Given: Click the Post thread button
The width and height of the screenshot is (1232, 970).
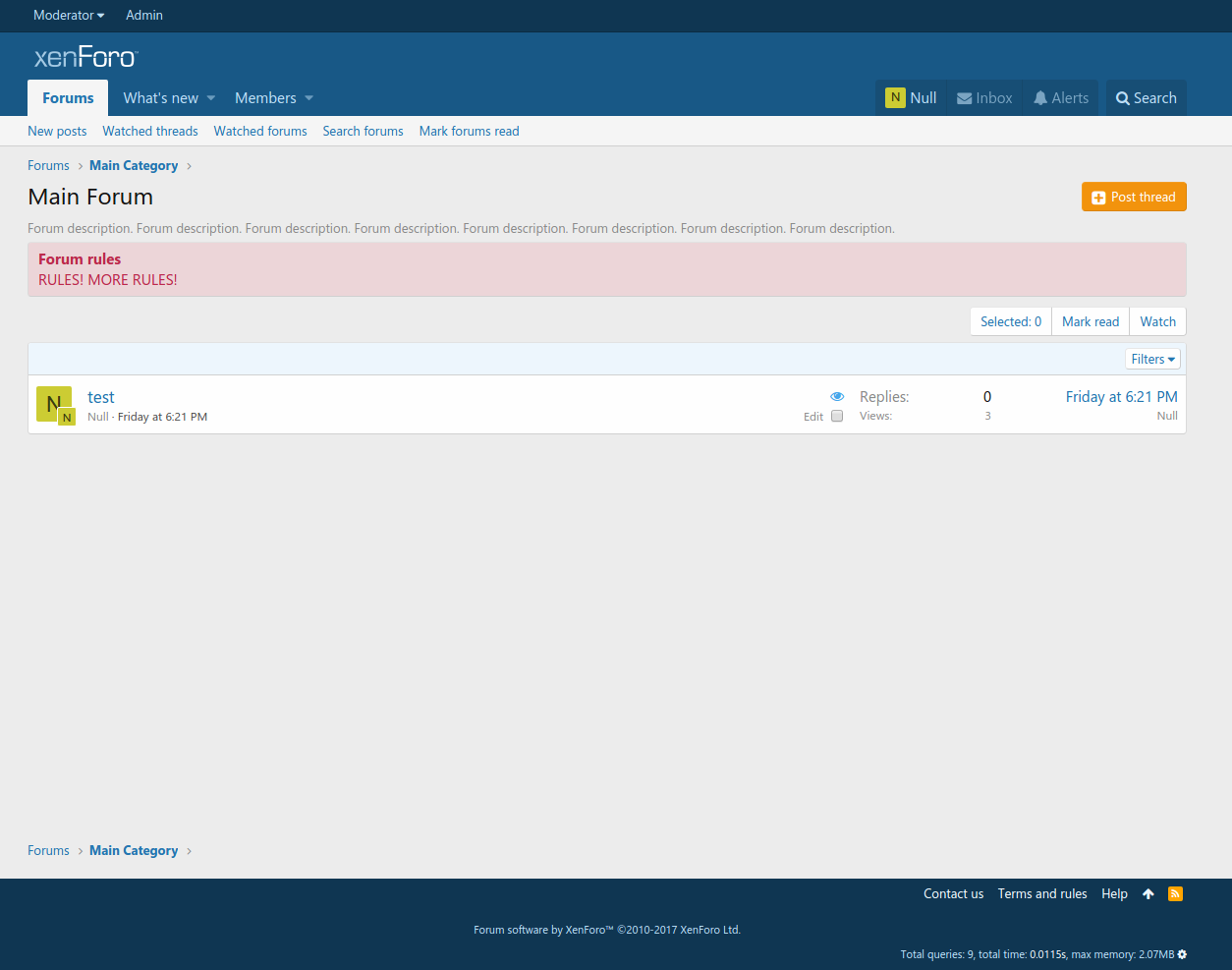Looking at the screenshot, I should click(1134, 197).
